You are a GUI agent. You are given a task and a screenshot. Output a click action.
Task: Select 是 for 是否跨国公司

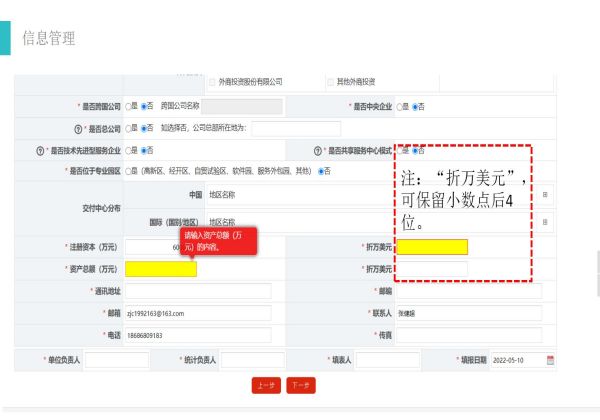coord(129,106)
